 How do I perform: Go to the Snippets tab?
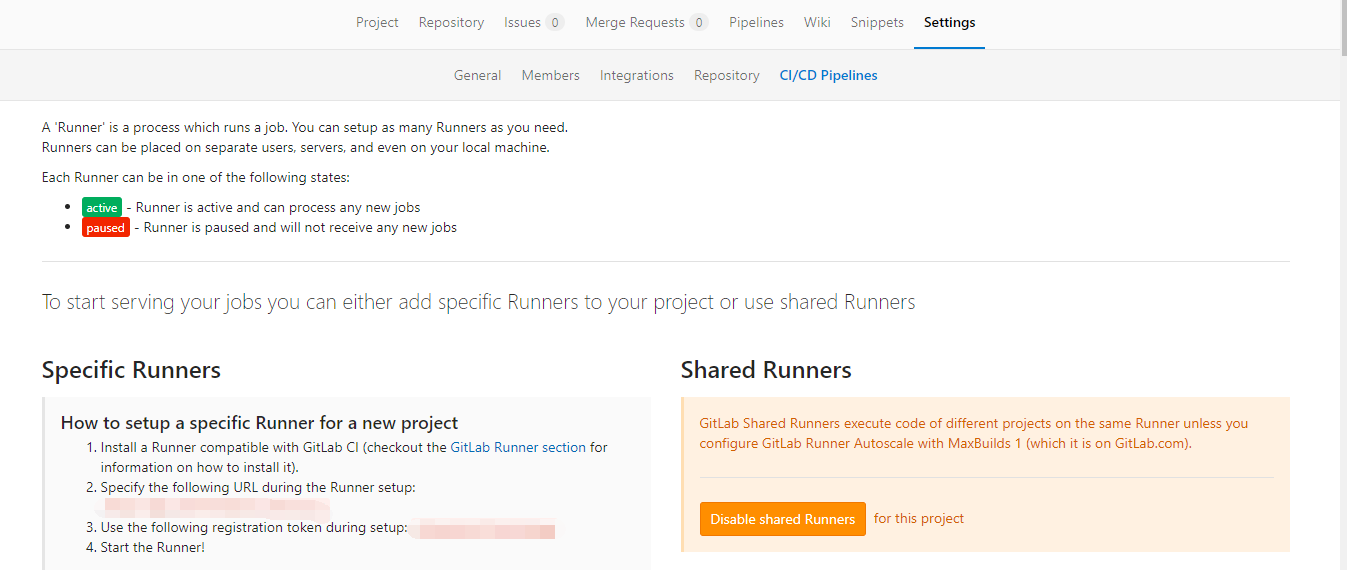pyautogui.click(x=877, y=22)
